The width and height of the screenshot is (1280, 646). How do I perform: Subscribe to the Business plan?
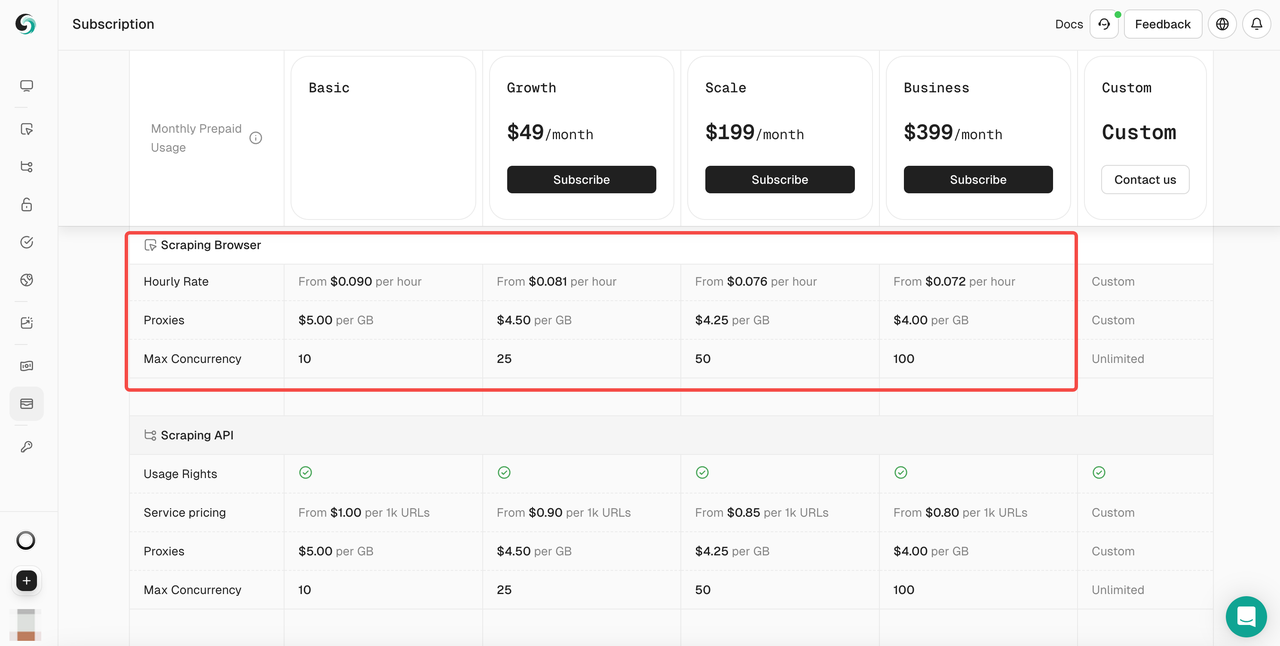click(978, 179)
